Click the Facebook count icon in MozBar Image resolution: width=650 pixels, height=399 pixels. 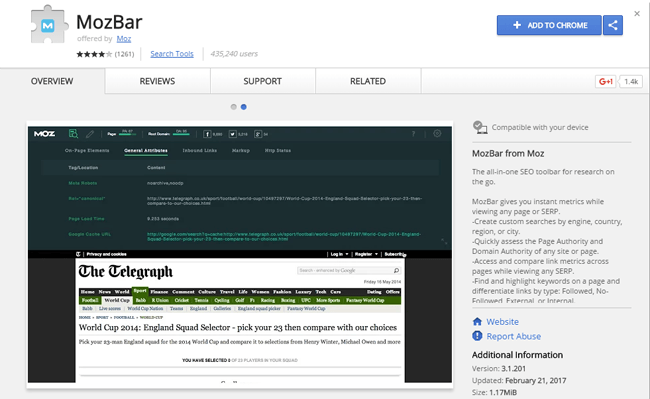(x=207, y=134)
